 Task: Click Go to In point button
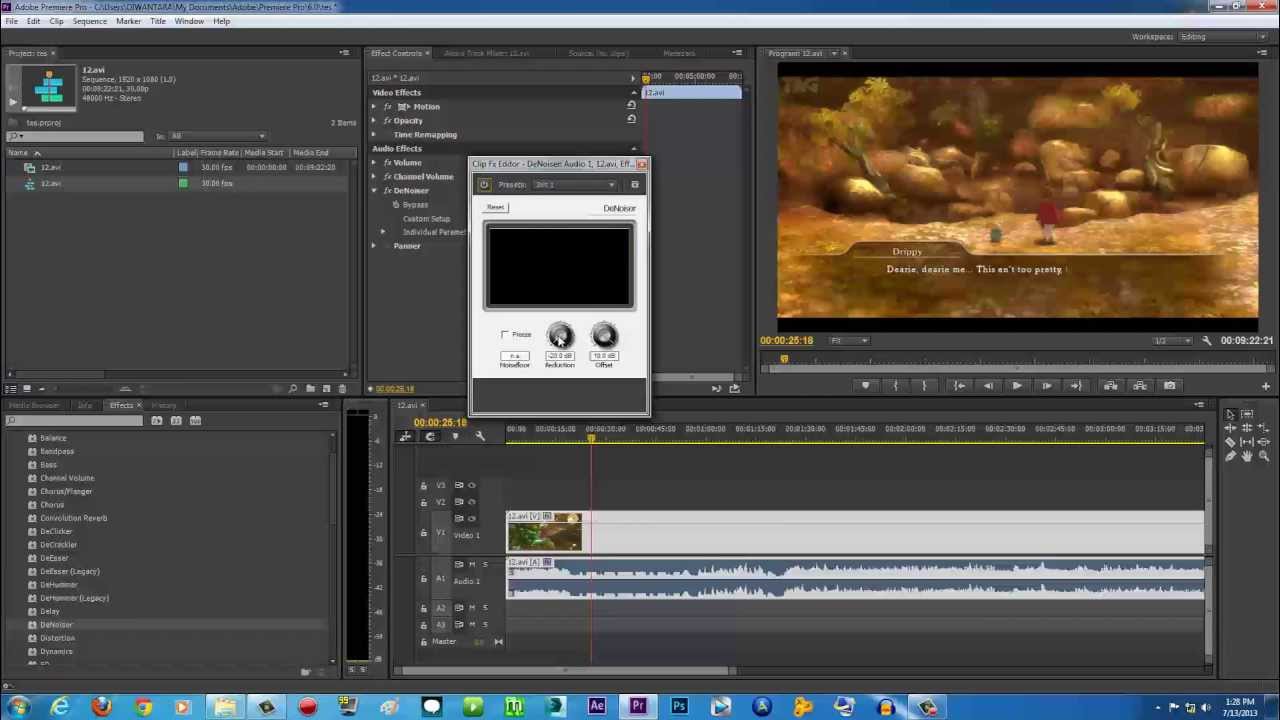(x=960, y=385)
